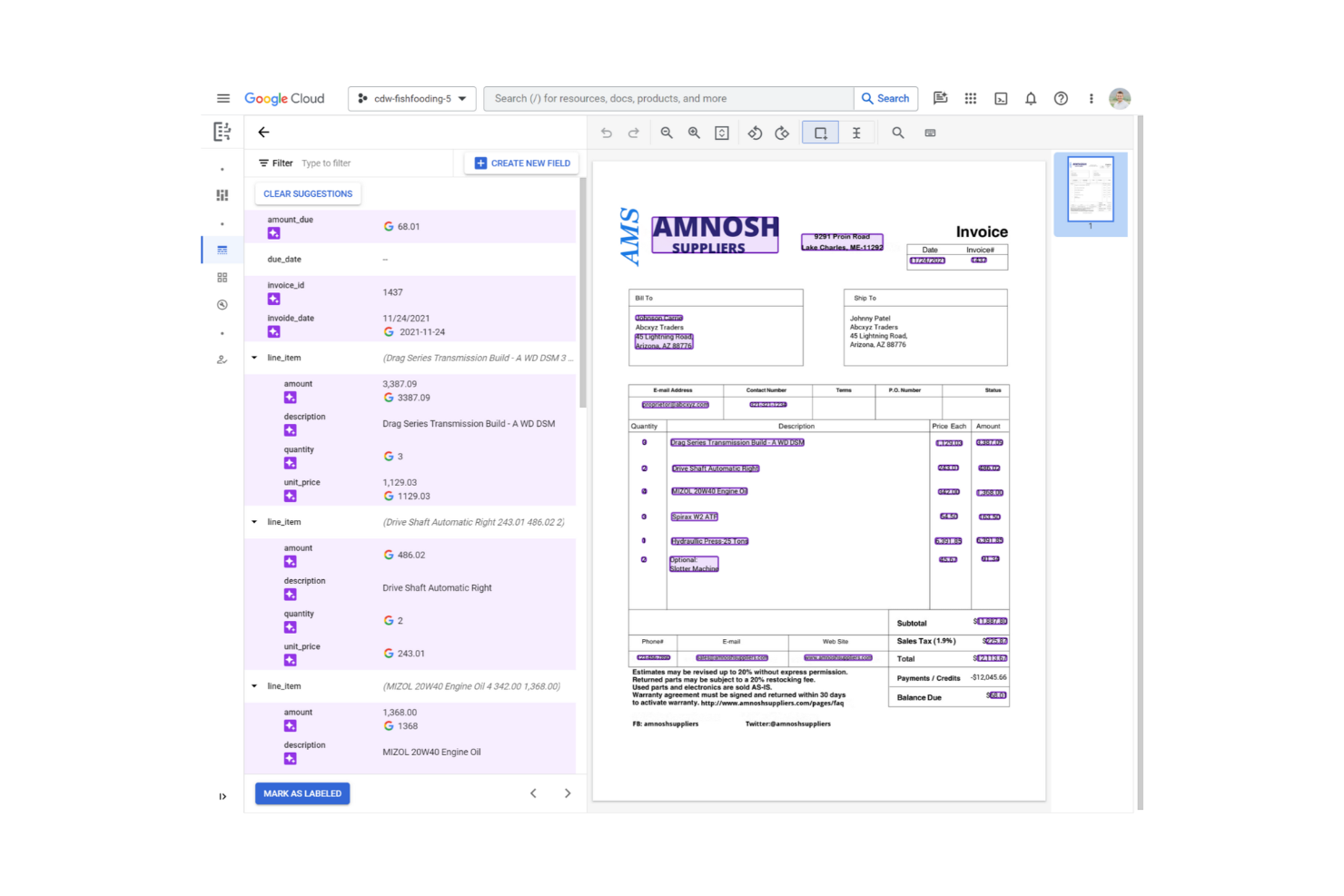Open the Document AI product icon

click(x=222, y=132)
